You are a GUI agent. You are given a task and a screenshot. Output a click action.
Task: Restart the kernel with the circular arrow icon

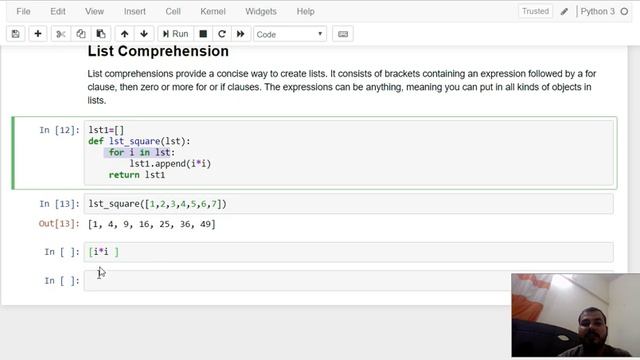pyautogui.click(x=222, y=34)
